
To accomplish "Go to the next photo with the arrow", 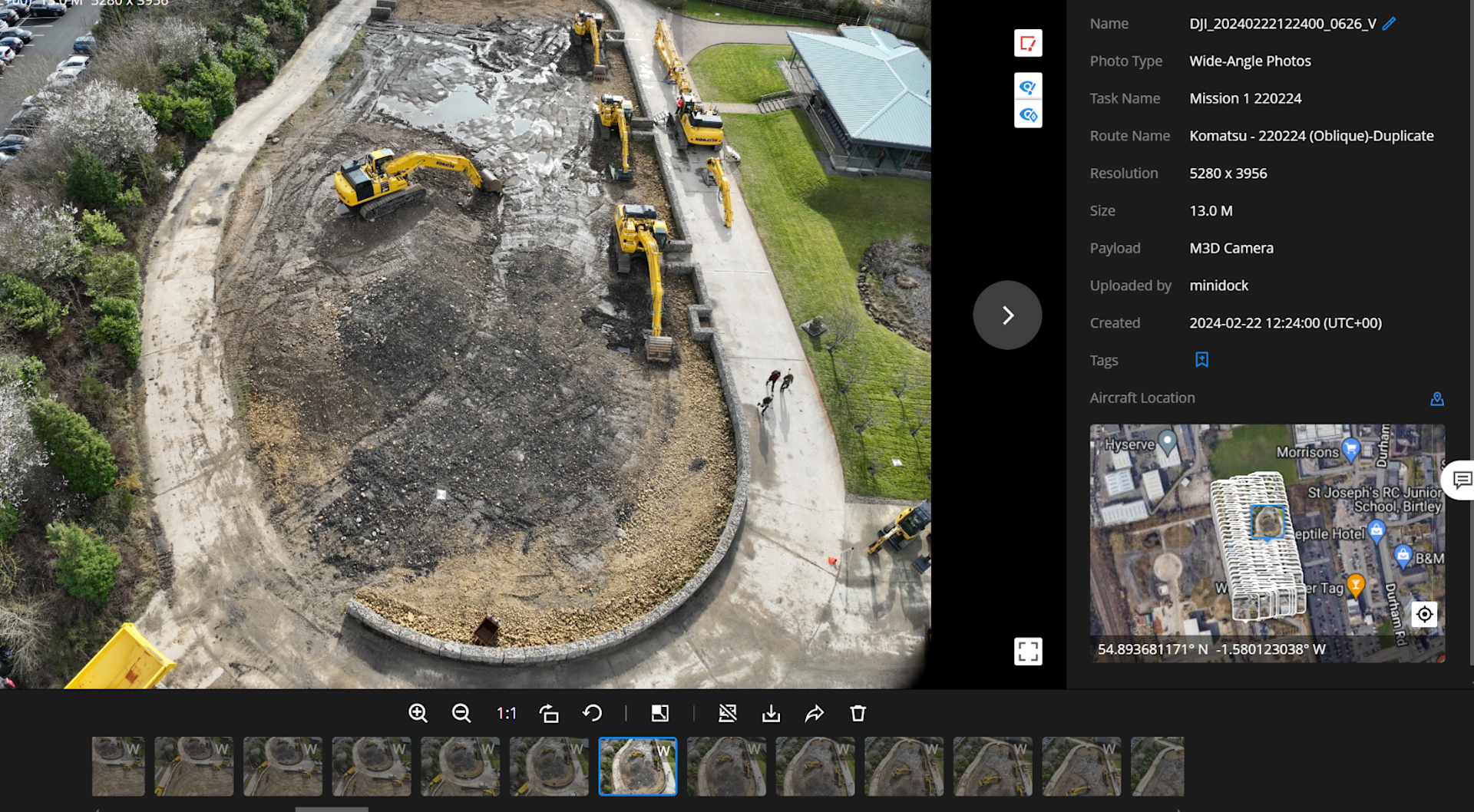I will [x=1007, y=315].
